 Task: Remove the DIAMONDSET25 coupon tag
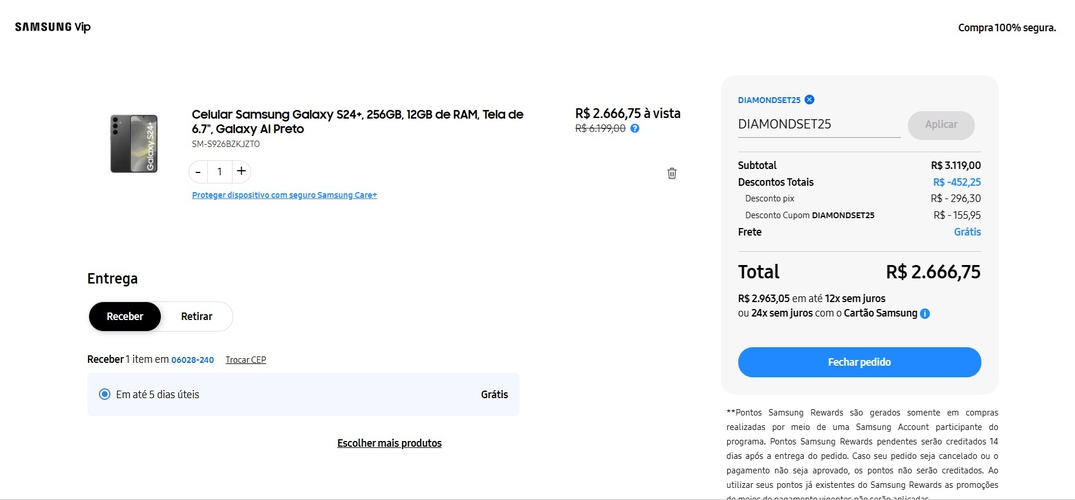point(809,100)
